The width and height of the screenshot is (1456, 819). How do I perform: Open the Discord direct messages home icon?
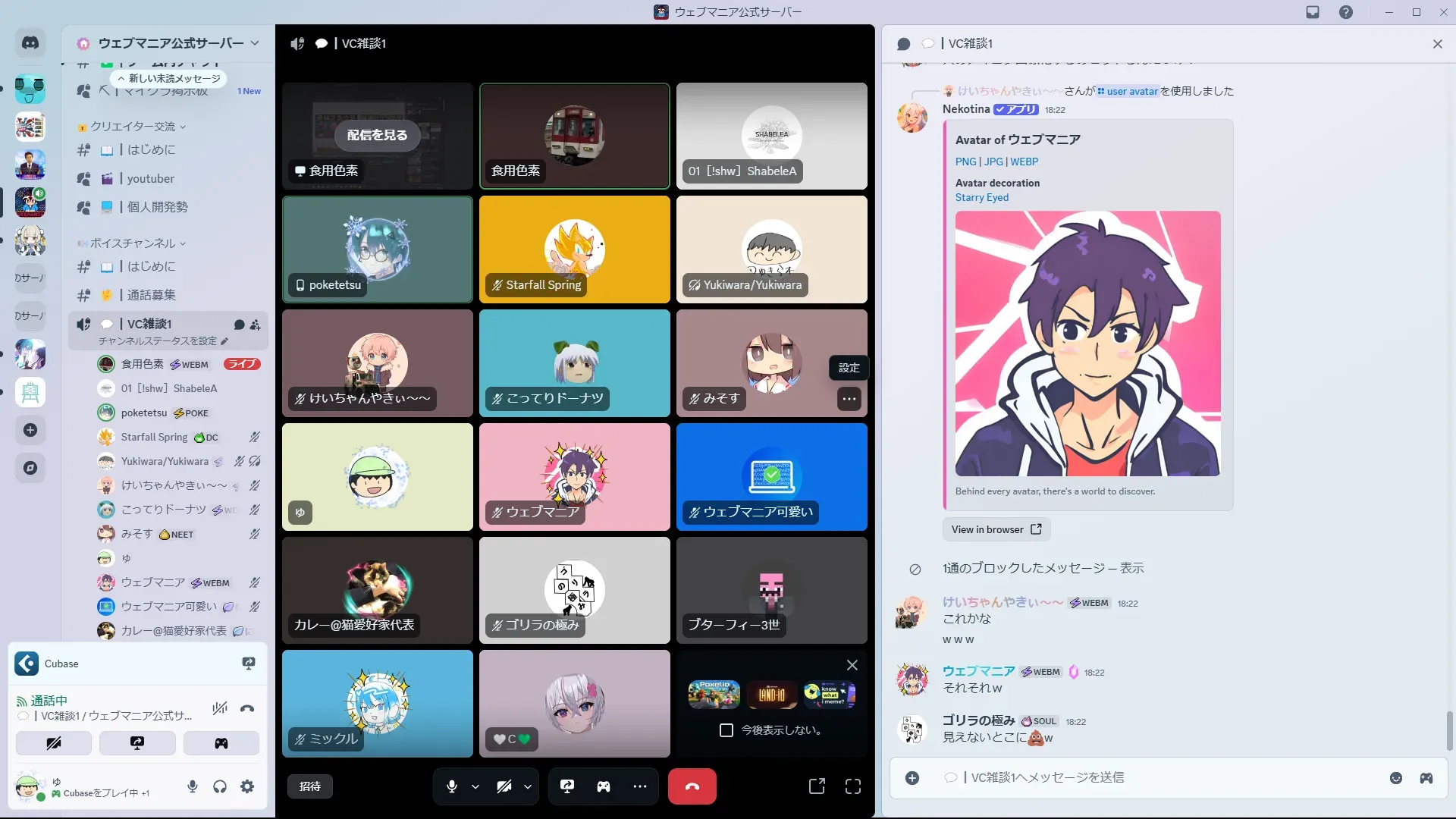[x=30, y=43]
